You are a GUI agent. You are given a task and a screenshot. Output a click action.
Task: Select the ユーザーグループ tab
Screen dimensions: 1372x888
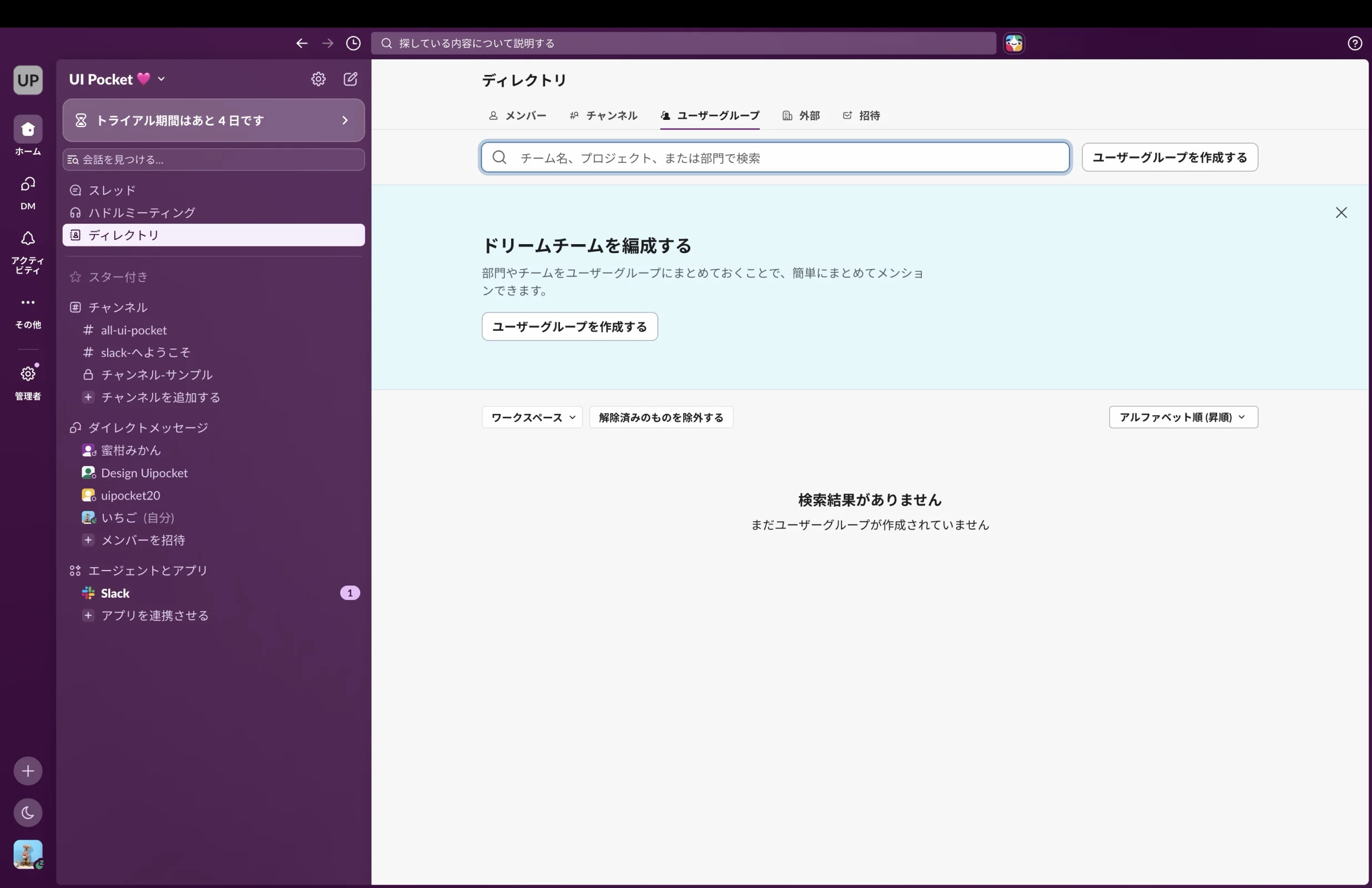coord(710,115)
